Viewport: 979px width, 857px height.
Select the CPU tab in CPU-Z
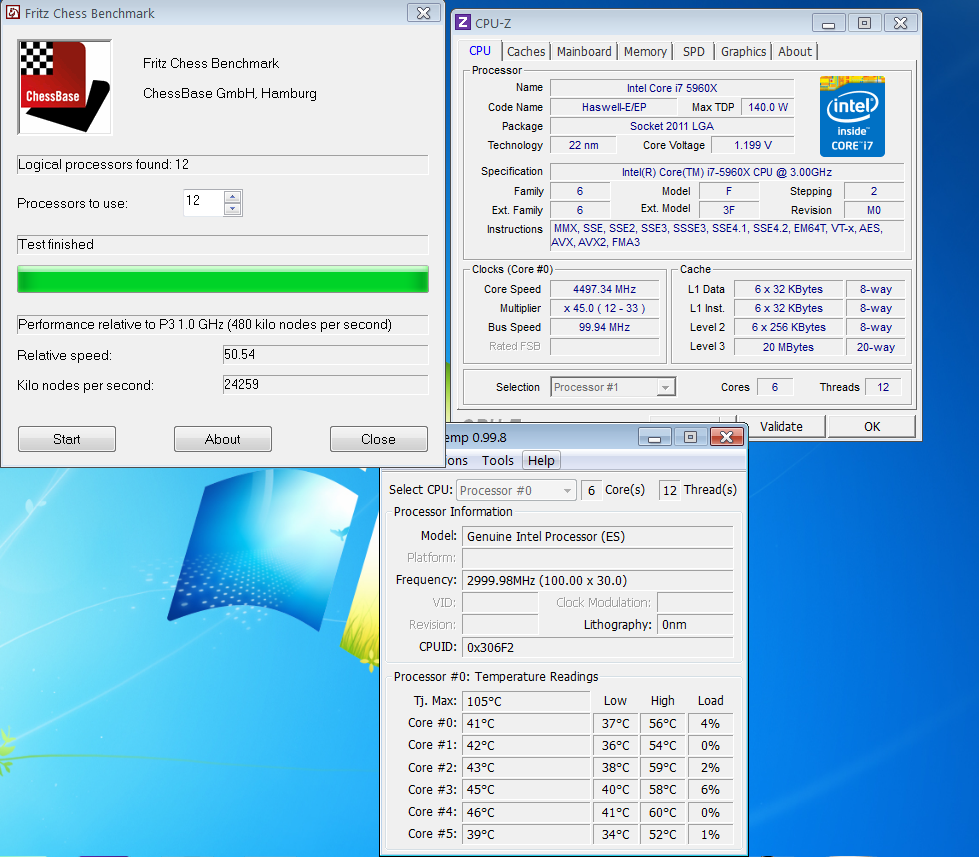(x=480, y=51)
